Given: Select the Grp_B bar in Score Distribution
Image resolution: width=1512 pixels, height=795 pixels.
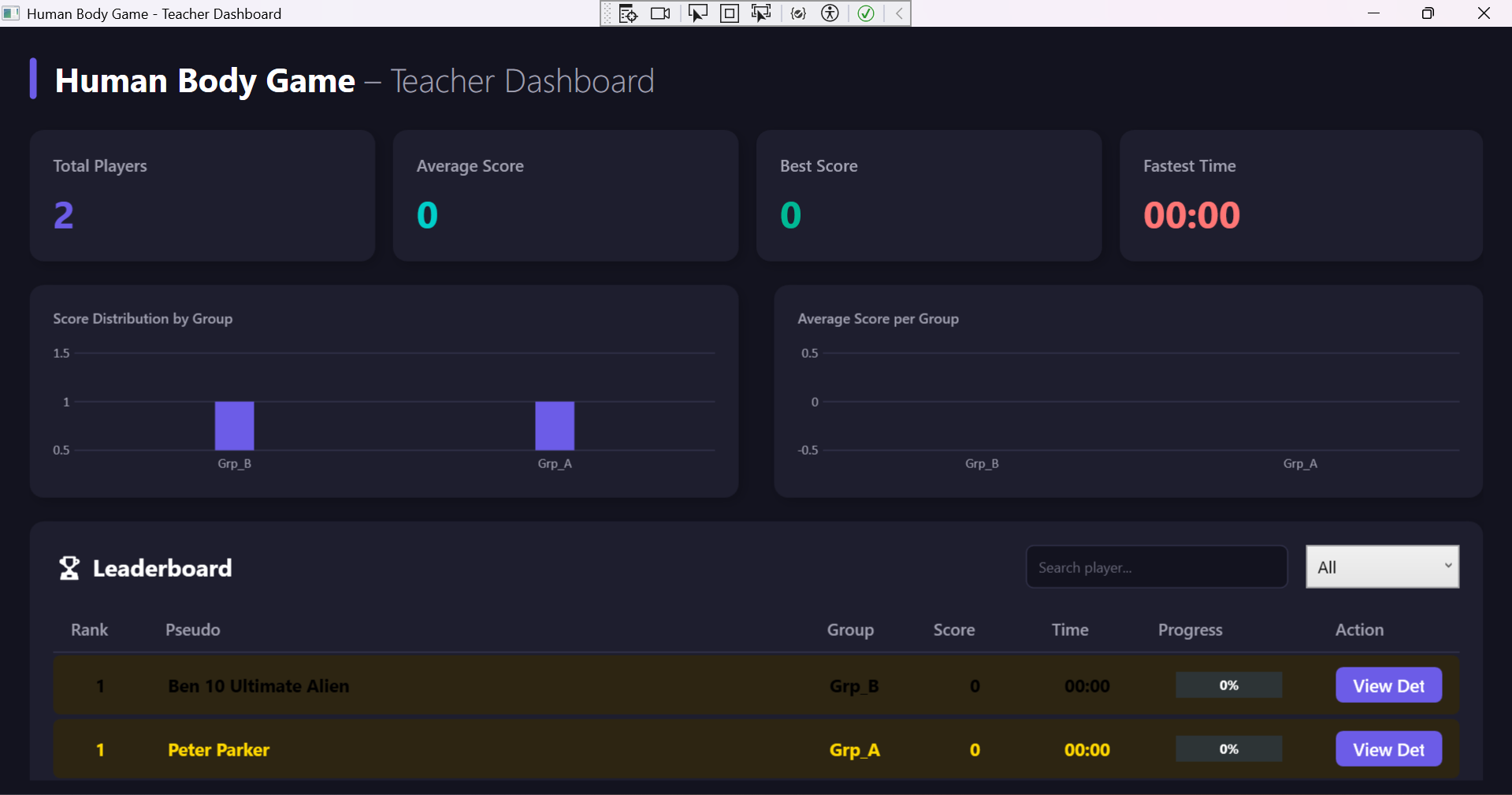Looking at the screenshot, I should click(234, 425).
